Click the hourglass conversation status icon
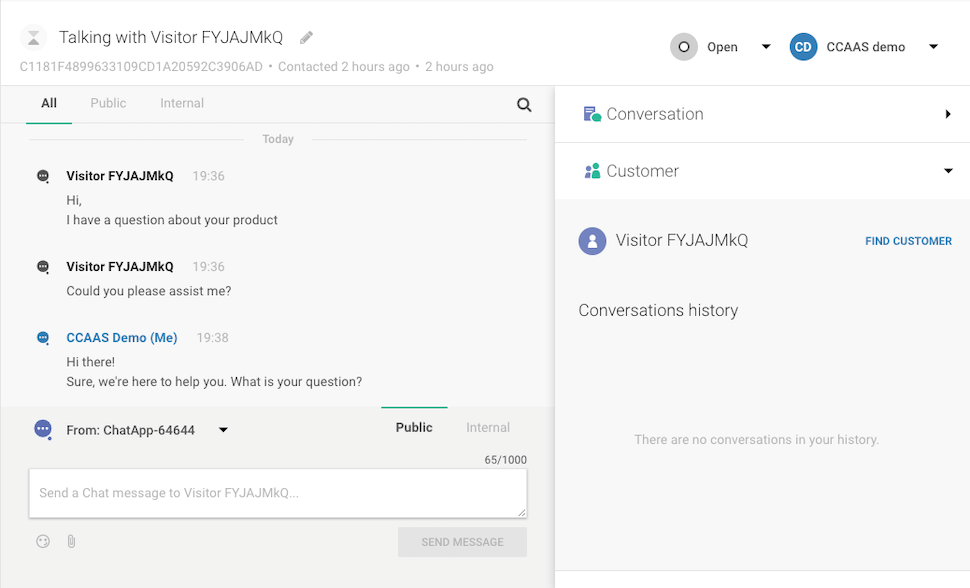Viewport: 970px width, 588px height. pyautogui.click(x=34, y=38)
